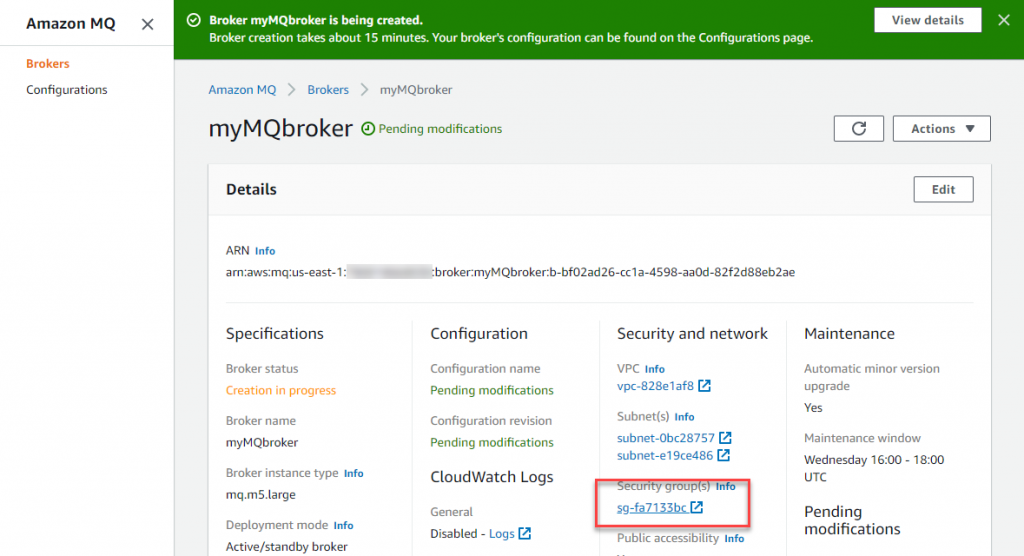Show VPC Info help
Viewport: 1024px width, 556px height.
point(654,369)
